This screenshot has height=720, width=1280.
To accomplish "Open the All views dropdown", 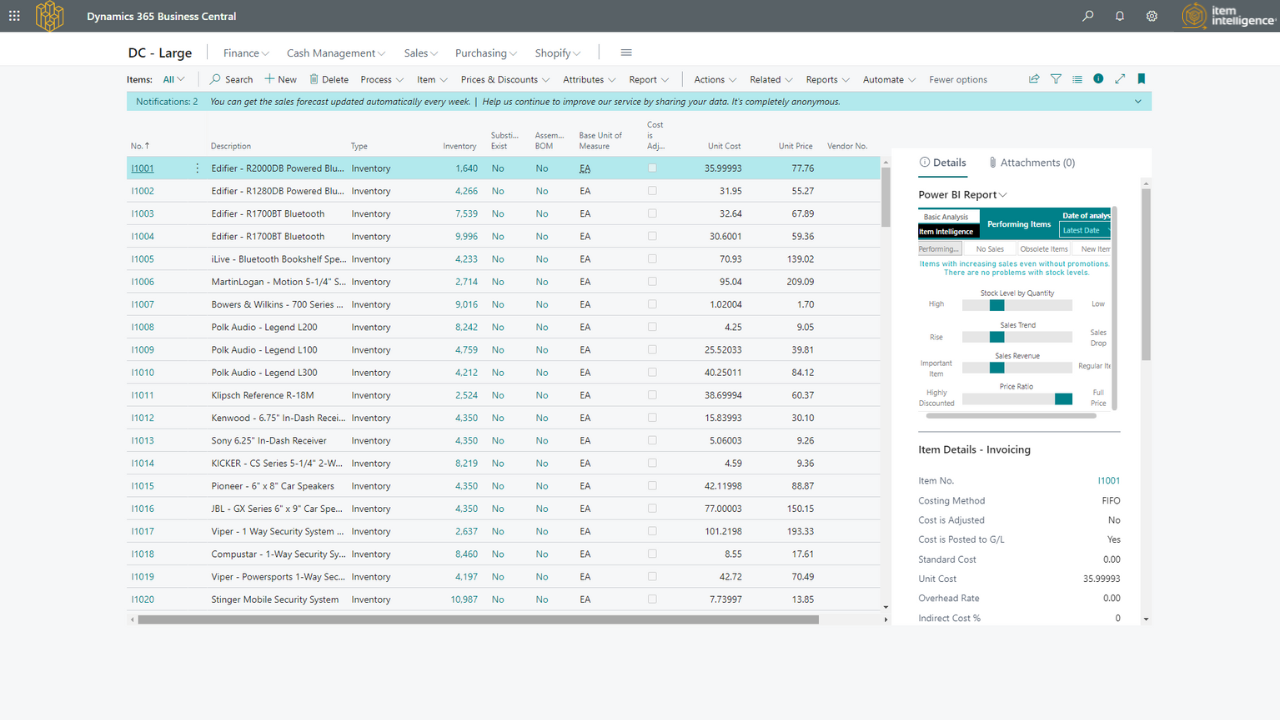I will click(x=174, y=80).
